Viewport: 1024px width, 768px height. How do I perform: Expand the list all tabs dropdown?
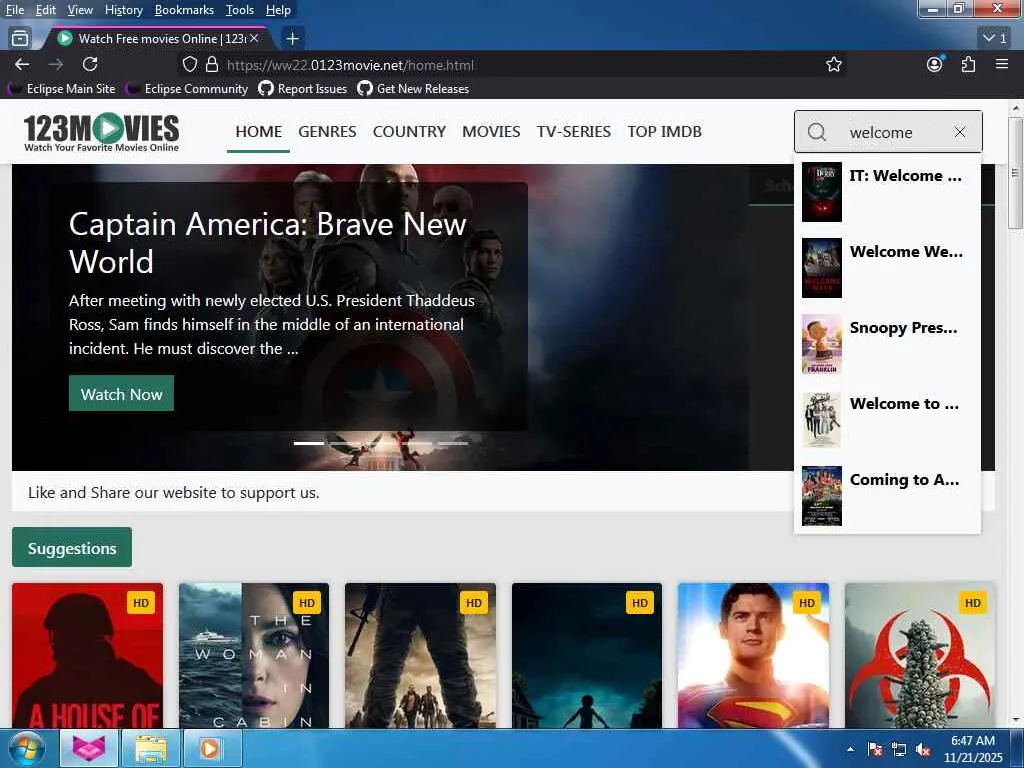996,39
